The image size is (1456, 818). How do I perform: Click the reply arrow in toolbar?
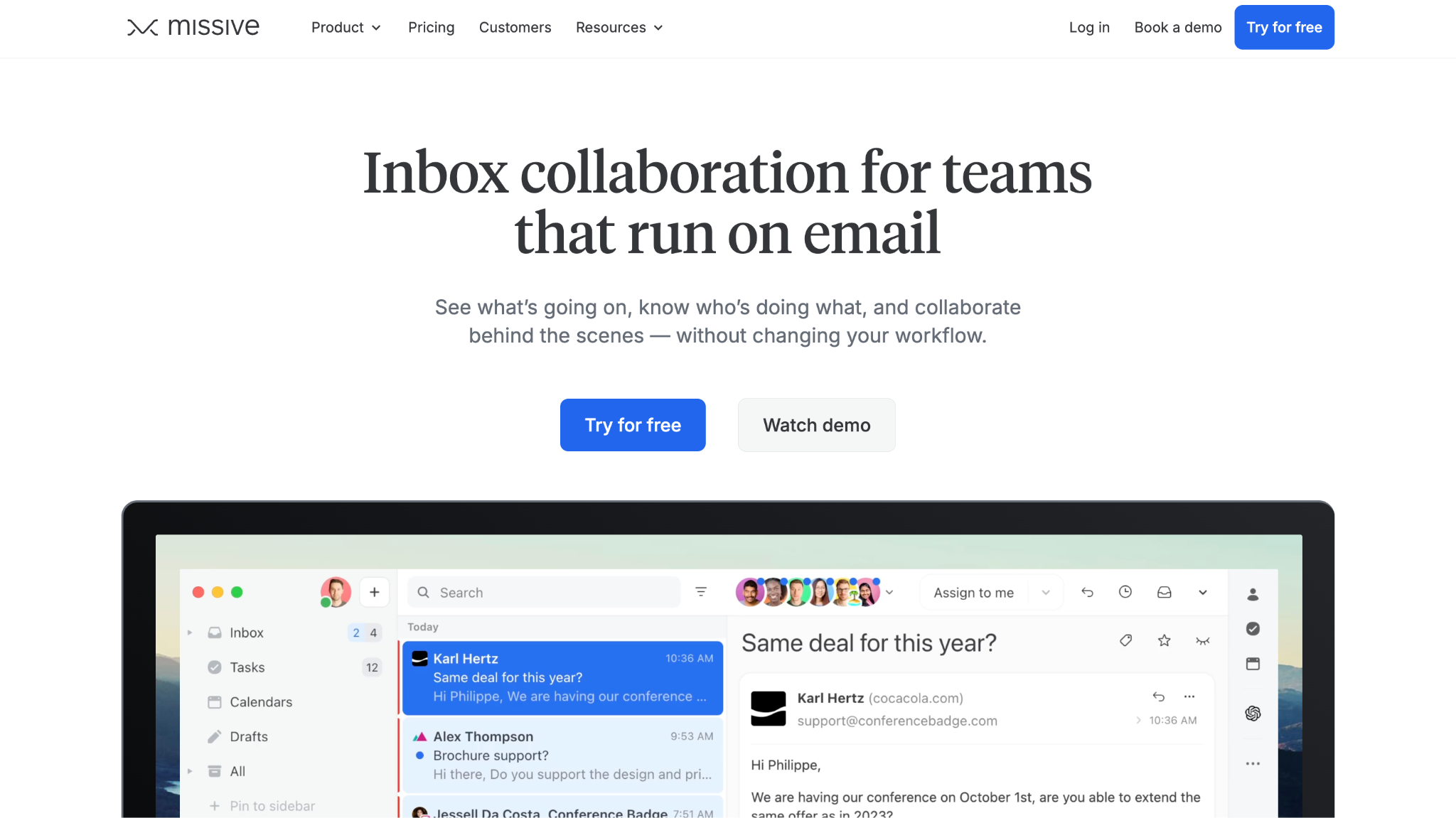pos(1087,591)
